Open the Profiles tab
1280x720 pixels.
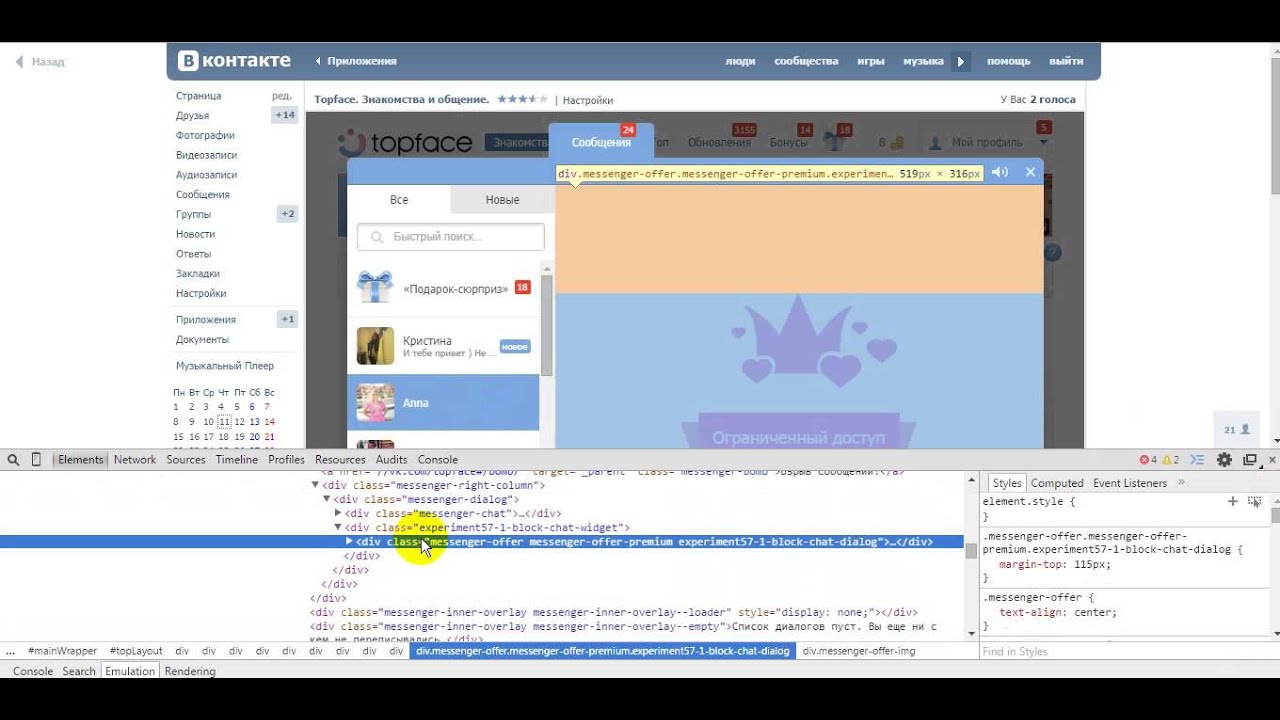286,460
